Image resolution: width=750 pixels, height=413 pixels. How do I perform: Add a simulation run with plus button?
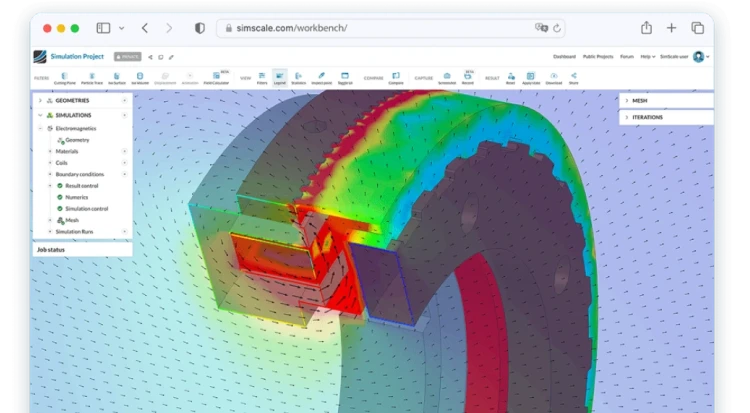tap(124, 232)
